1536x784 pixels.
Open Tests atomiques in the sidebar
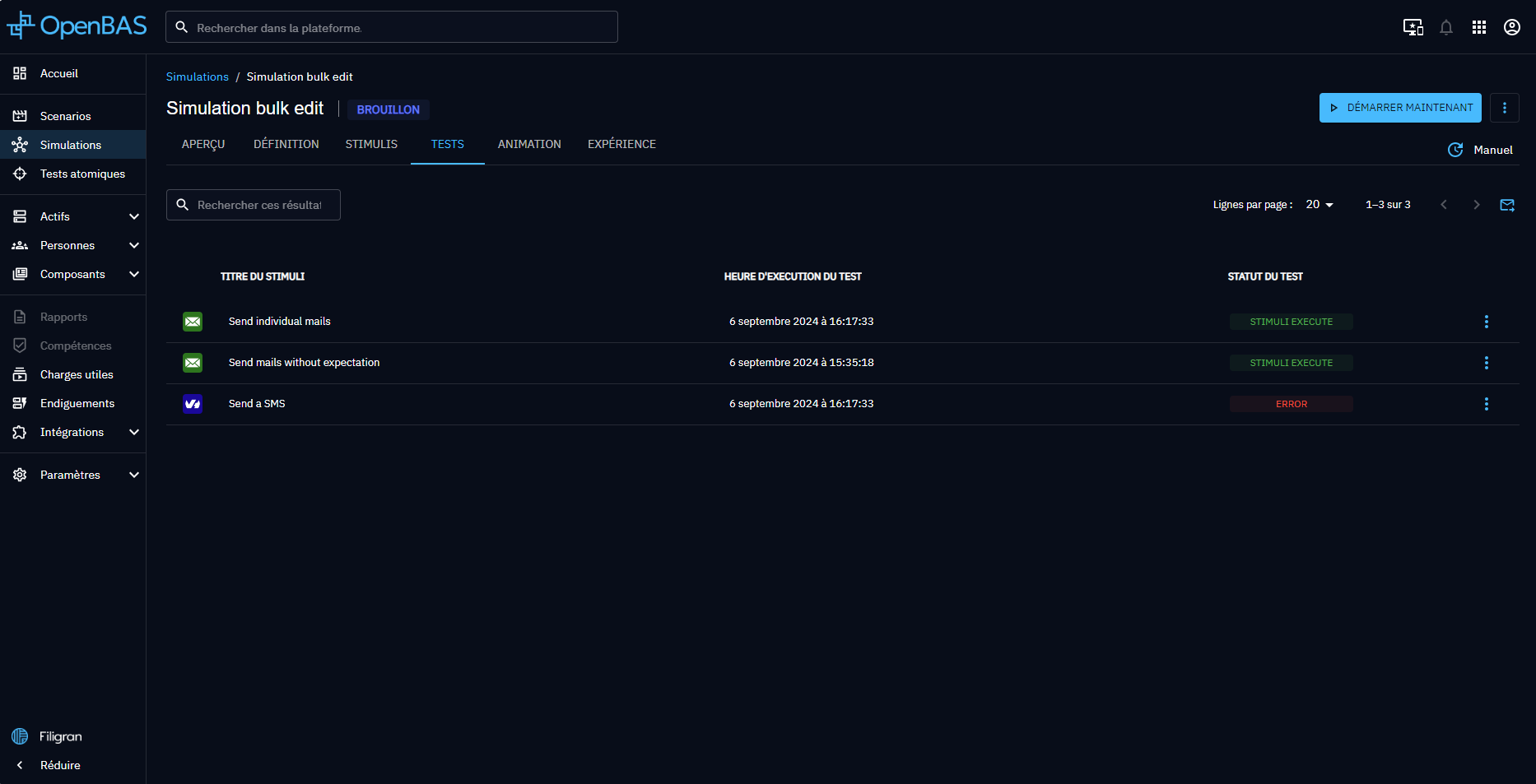(x=82, y=174)
